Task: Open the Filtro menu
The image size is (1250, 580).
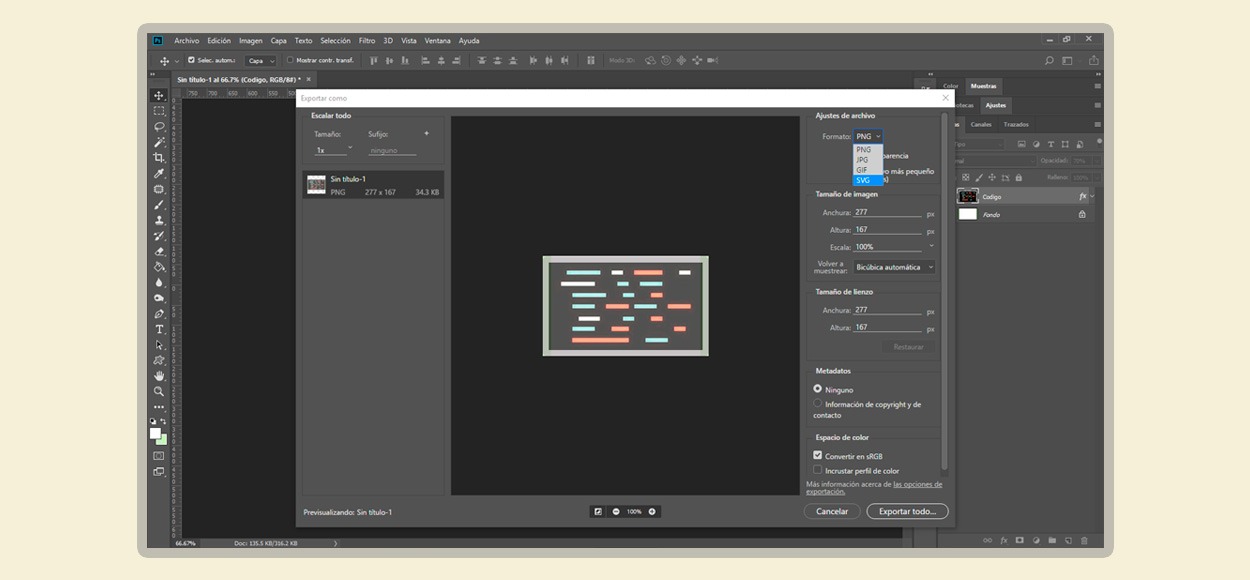Action: pos(367,41)
